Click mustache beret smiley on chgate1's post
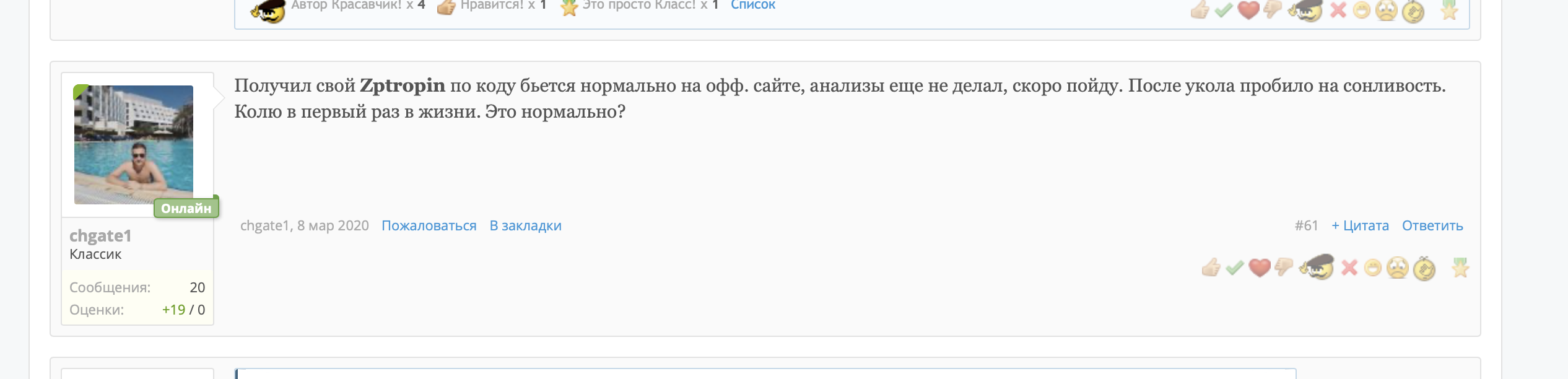1568x379 pixels. [x=1317, y=268]
